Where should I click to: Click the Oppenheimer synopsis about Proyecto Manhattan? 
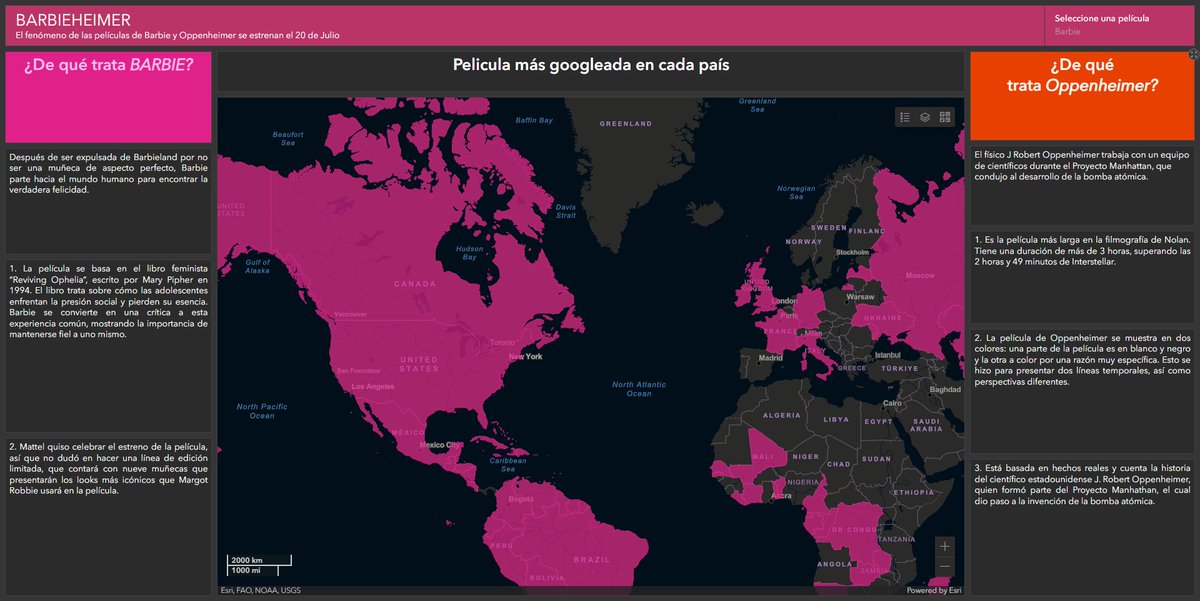(x=1082, y=165)
